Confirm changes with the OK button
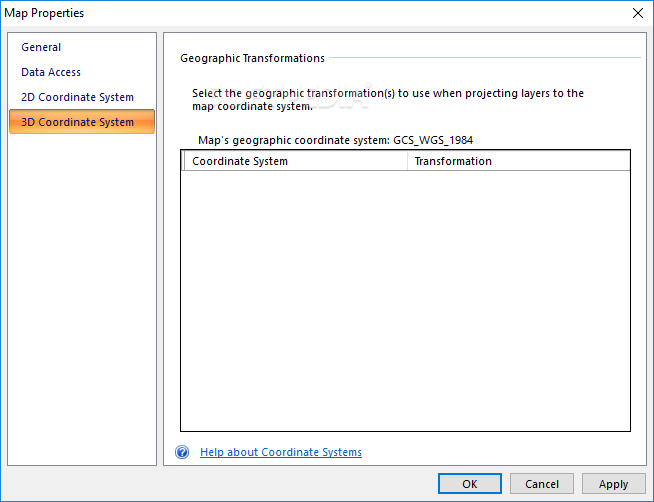This screenshot has width=654, height=502. click(x=470, y=484)
